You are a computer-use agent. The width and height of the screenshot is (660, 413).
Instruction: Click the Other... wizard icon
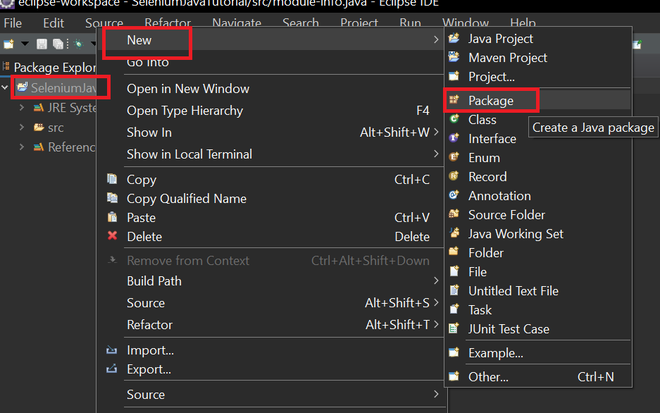click(454, 376)
